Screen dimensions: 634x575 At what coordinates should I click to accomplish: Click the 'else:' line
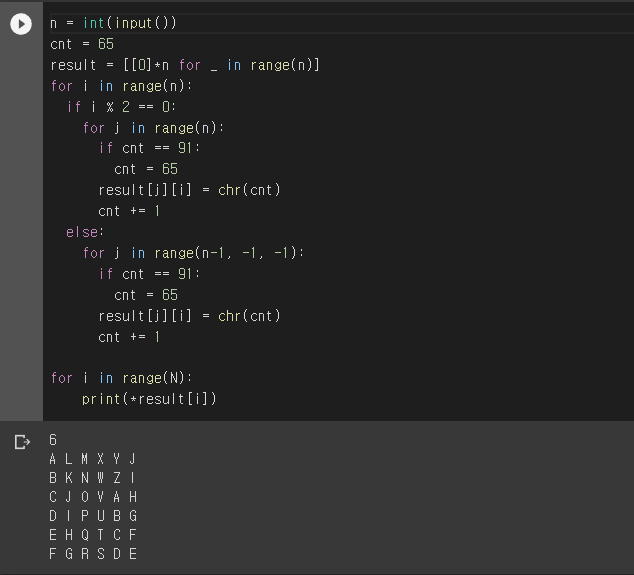85,233
